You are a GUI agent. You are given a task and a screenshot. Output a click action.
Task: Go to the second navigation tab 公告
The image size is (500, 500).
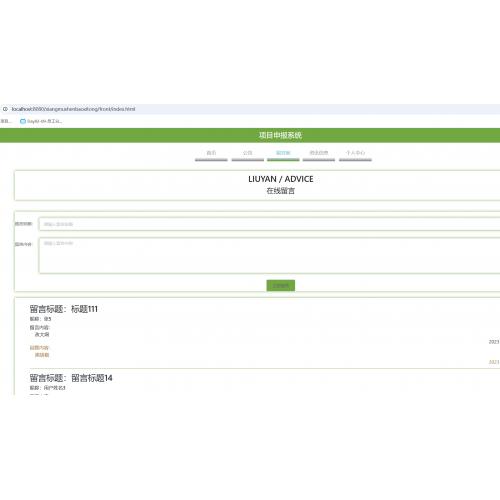coord(247,153)
